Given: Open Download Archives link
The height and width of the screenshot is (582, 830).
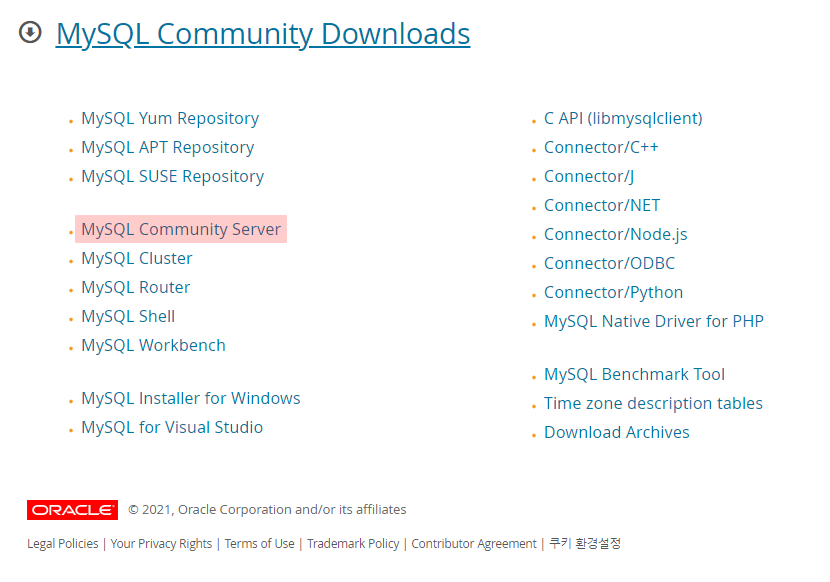Looking at the screenshot, I should [617, 433].
